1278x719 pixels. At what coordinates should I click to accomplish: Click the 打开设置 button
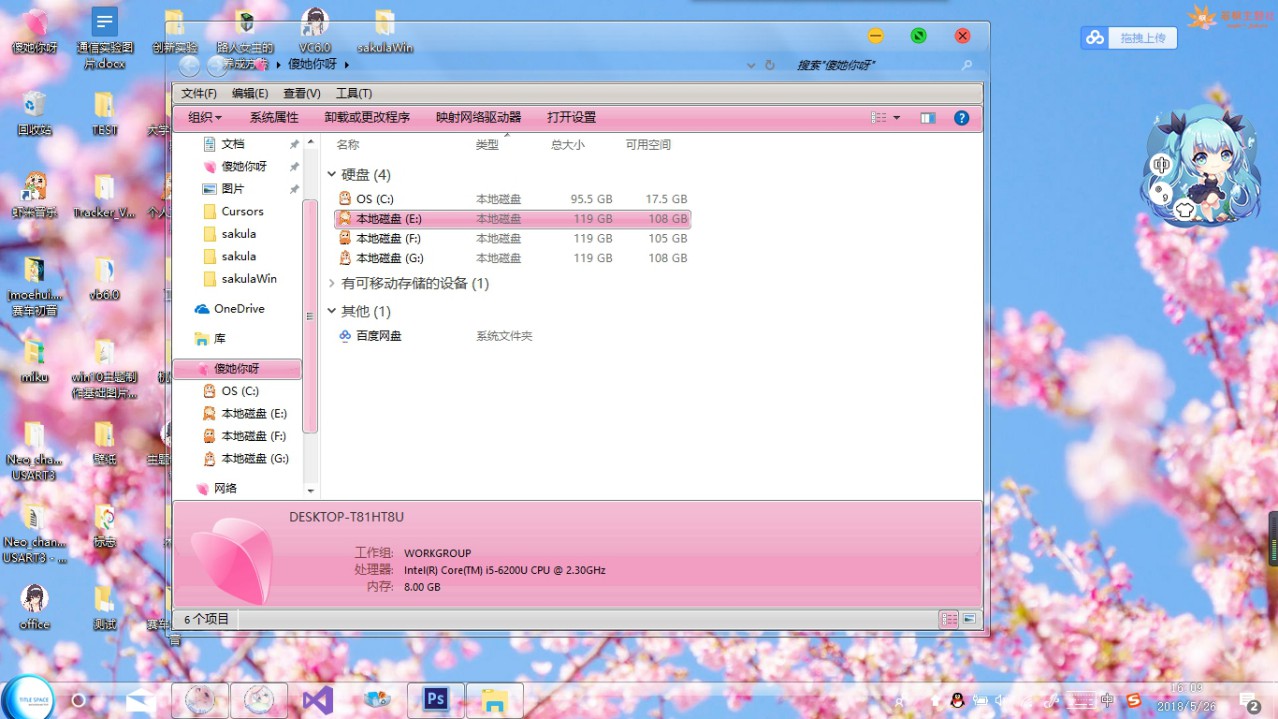(571, 118)
